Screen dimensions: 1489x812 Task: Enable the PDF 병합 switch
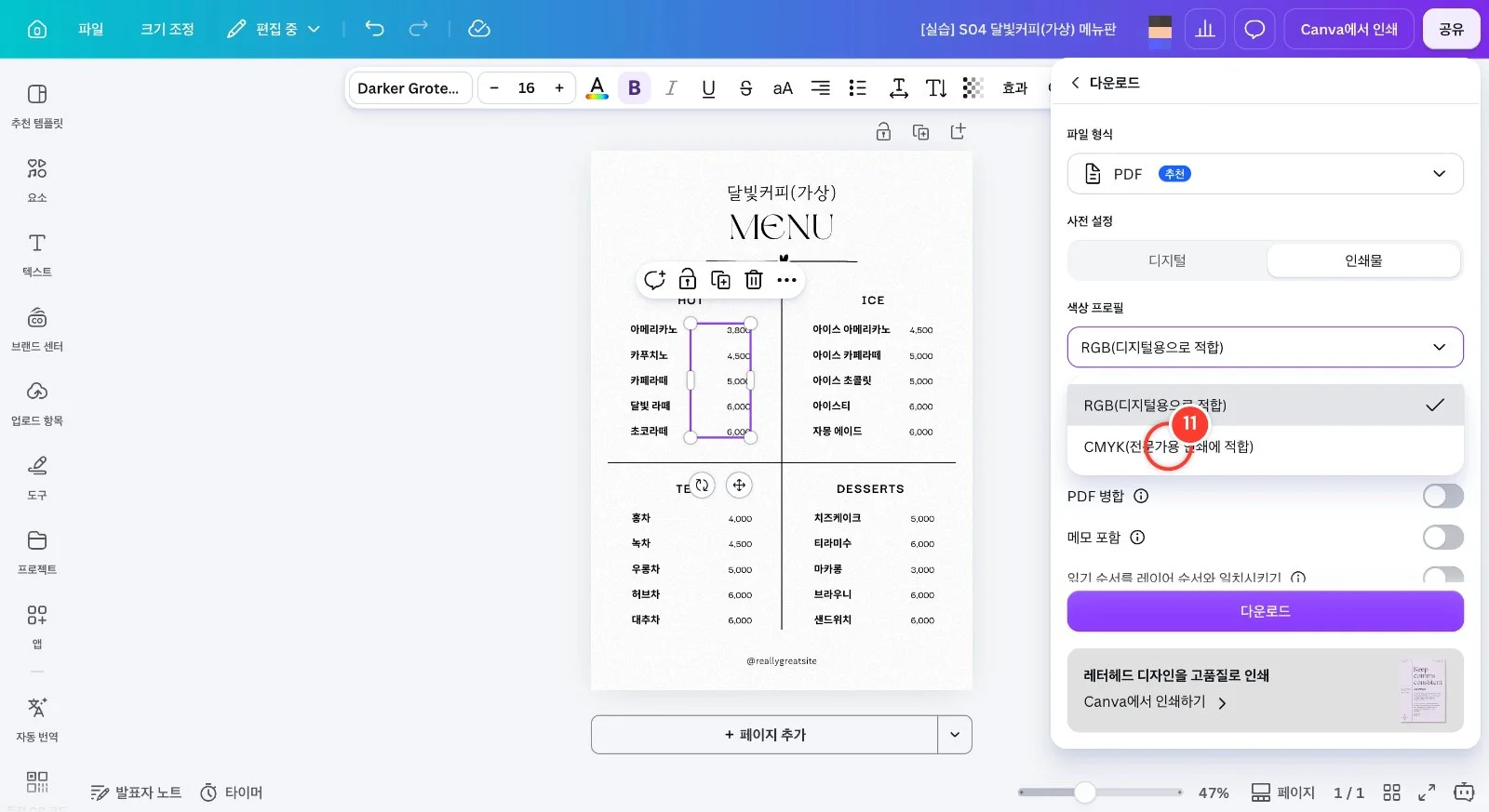[1442, 496]
